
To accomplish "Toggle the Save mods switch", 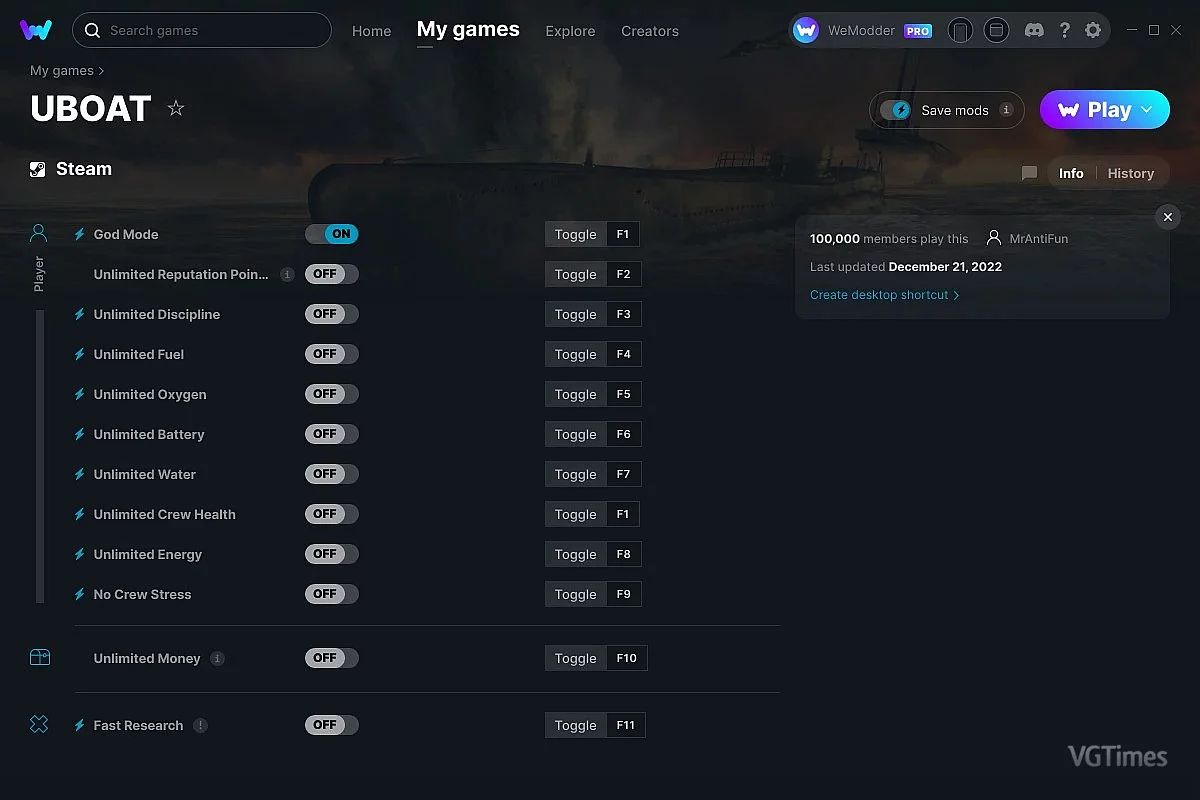I will 895,110.
